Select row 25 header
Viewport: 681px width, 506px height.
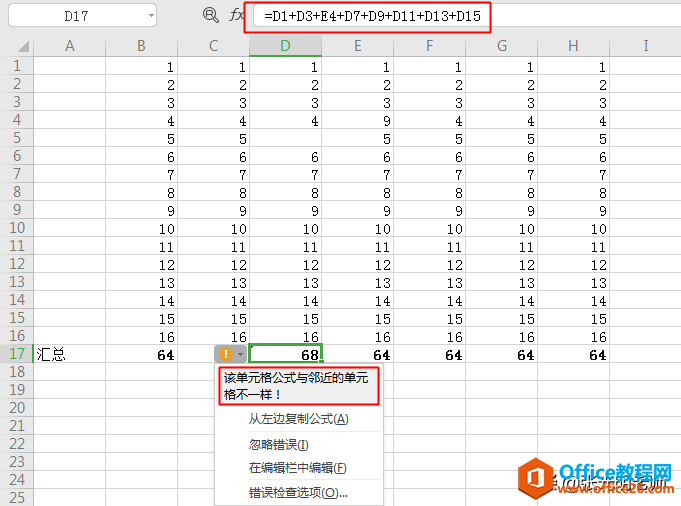click(17, 498)
